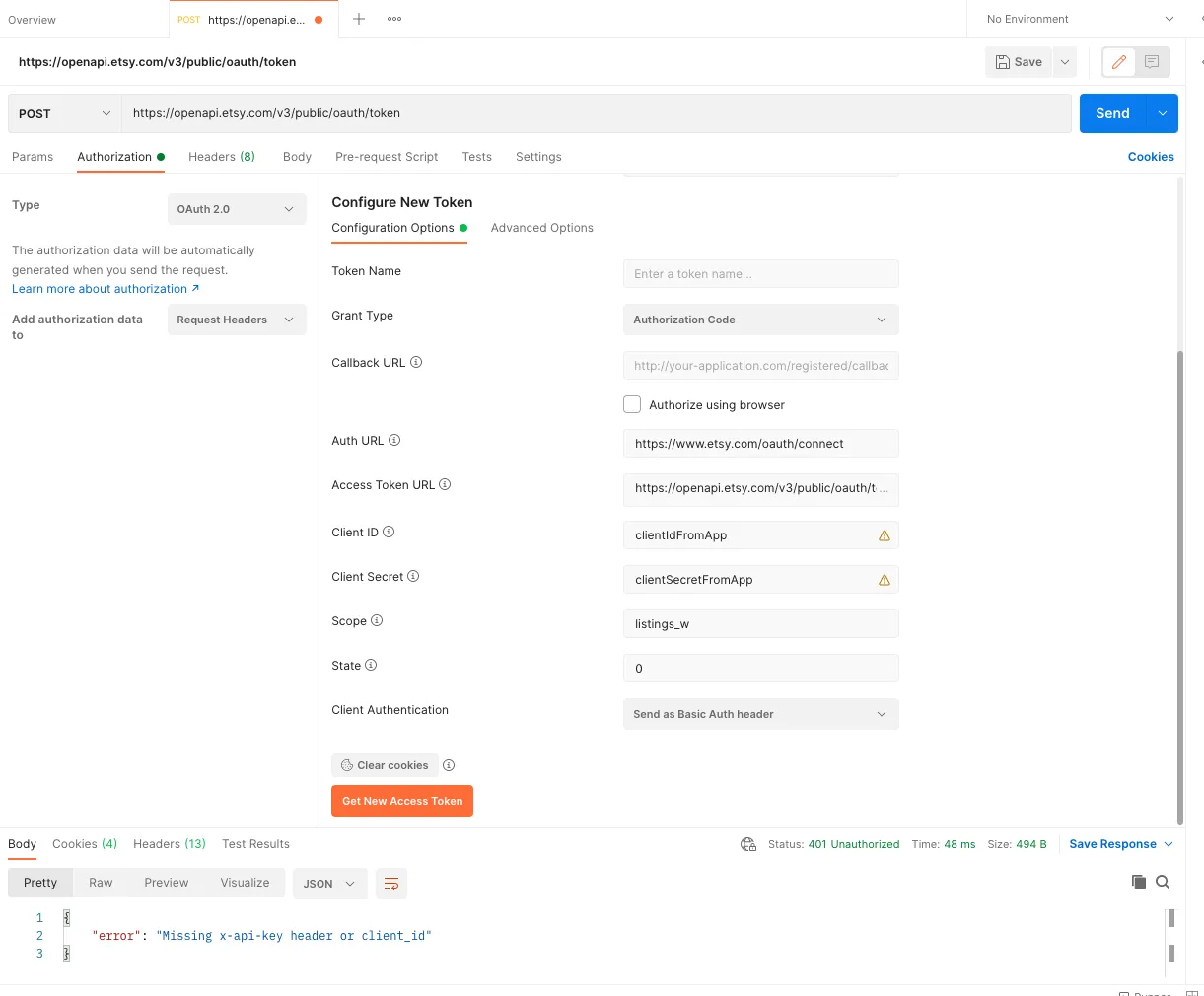
Task: Open the tab options three-dots menu
Action: pyautogui.click(x=394, y=19)
